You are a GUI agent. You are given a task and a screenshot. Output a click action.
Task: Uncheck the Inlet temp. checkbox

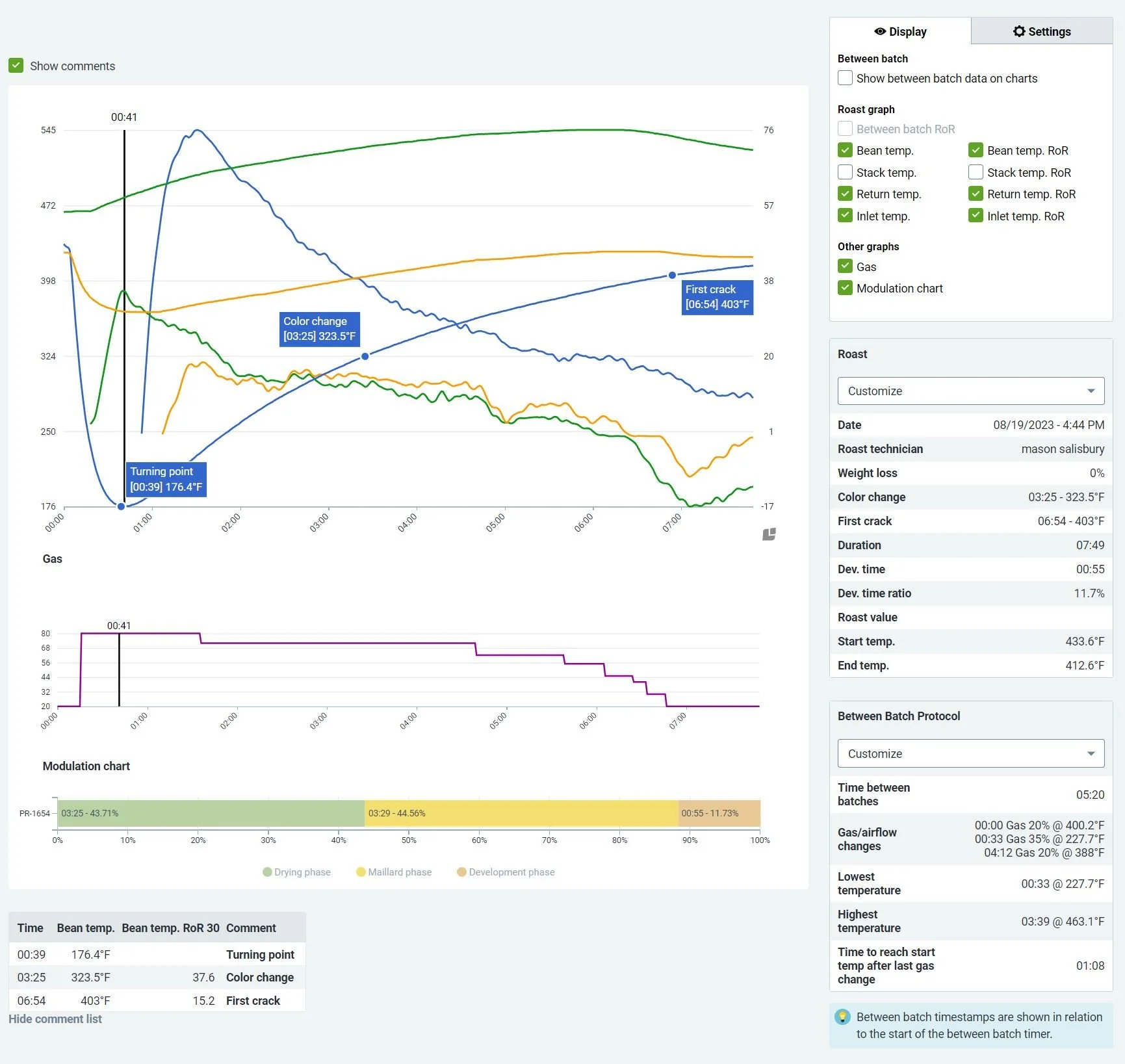tap(845, 216)
